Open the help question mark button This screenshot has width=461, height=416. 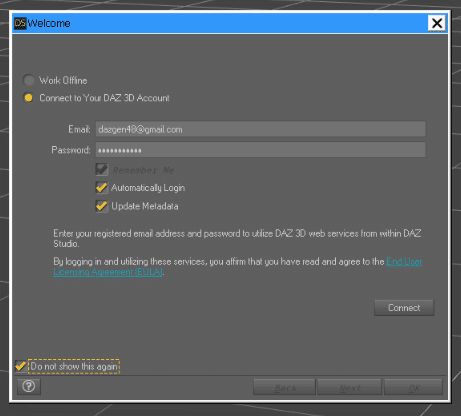click(x=29, y=386)
